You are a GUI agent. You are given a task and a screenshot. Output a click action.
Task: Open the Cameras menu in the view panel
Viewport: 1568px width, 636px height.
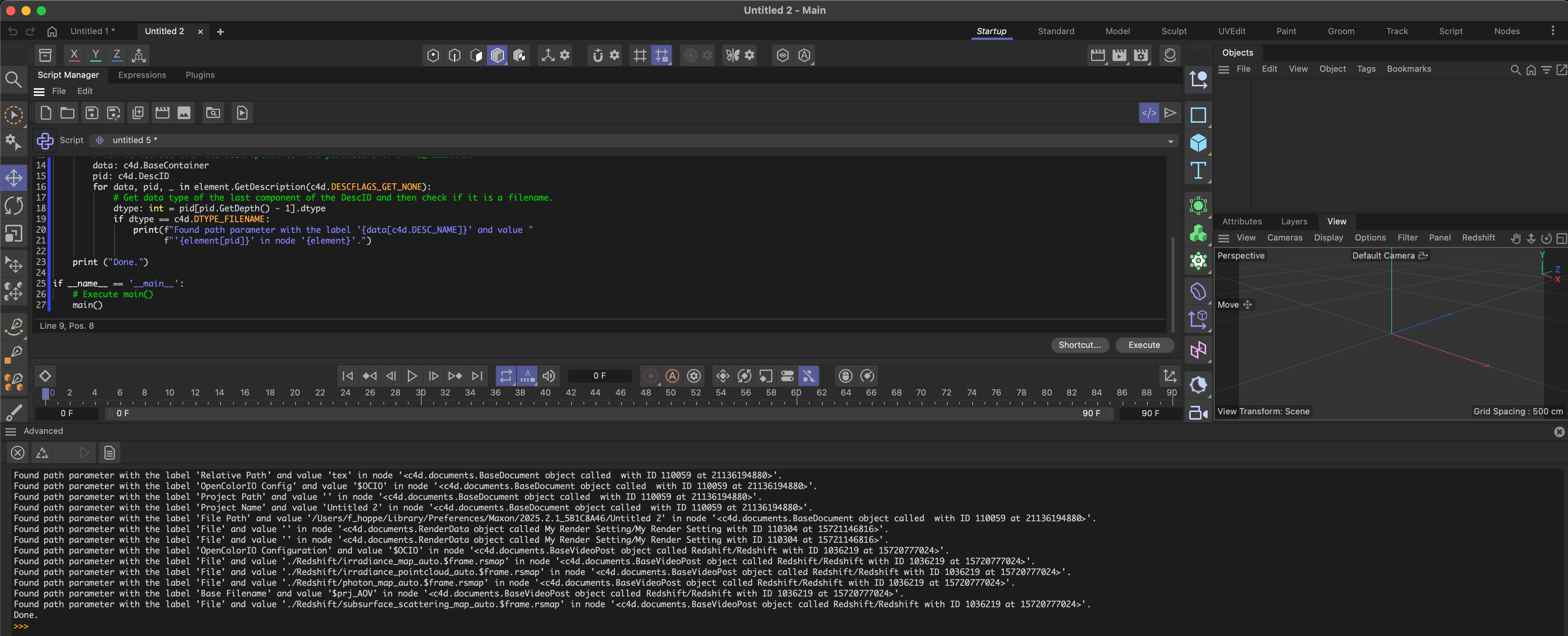point(1285,237)
